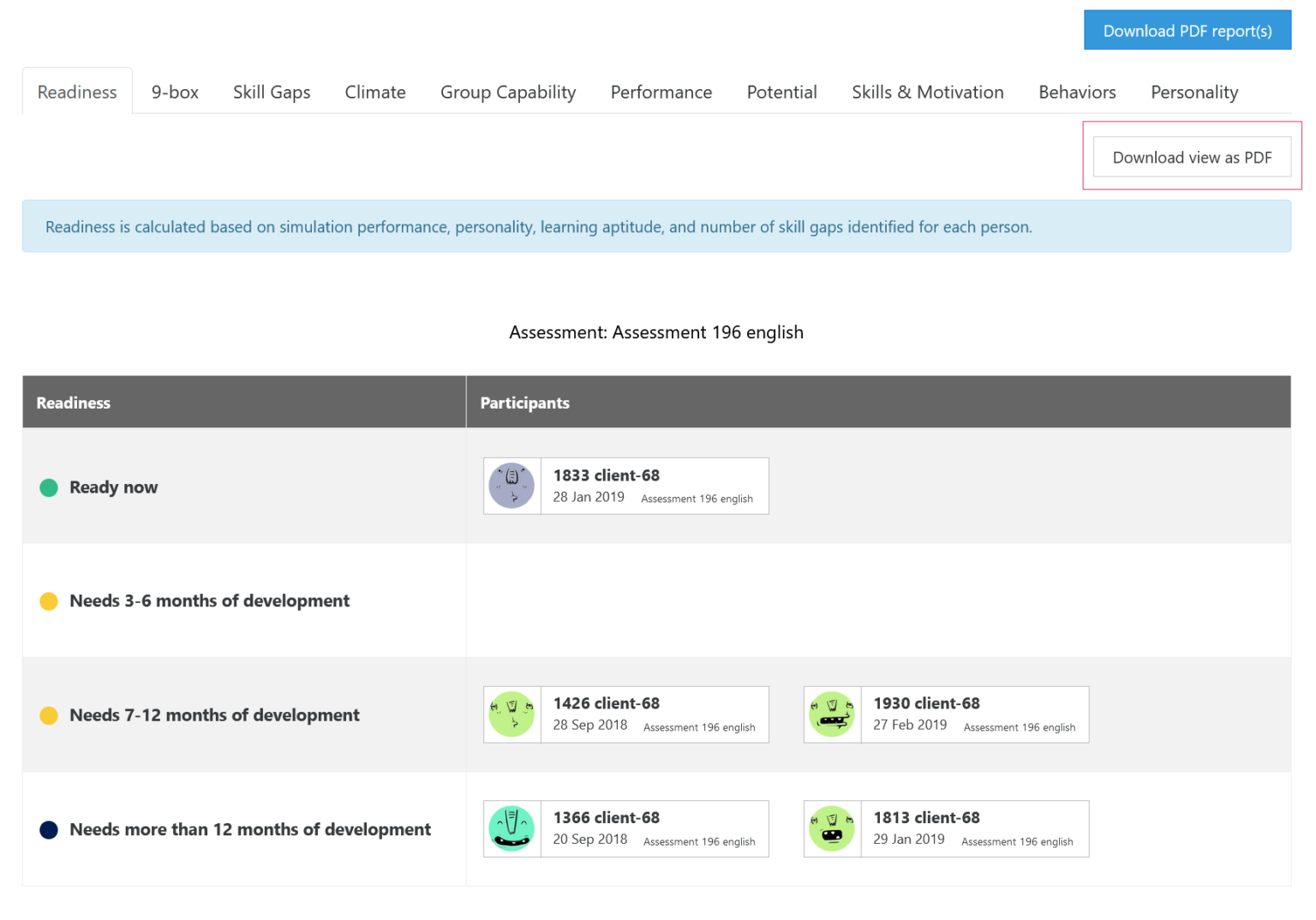The width and height of the screenshot is (1316, 920).
Task: Switch to the Behaviors tab
Action: coord(1077,92)
